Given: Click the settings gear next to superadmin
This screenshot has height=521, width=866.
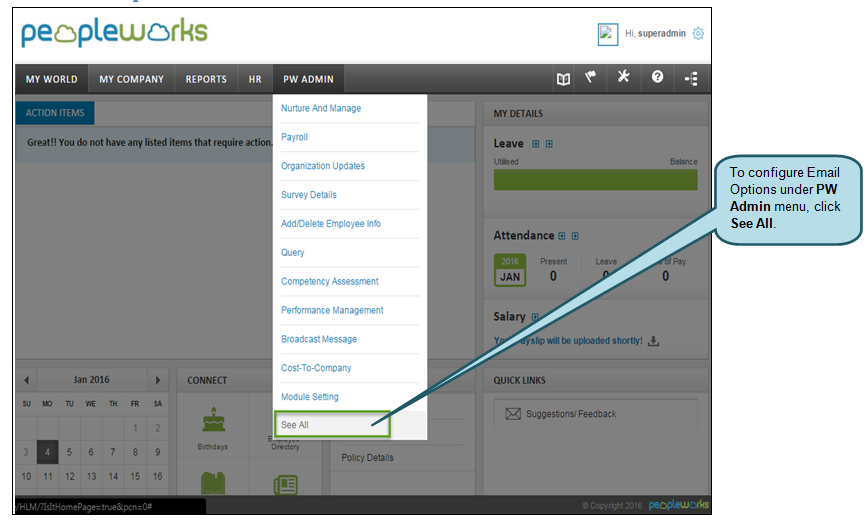Looking at the screenshot, I should (x=698, y=34).
